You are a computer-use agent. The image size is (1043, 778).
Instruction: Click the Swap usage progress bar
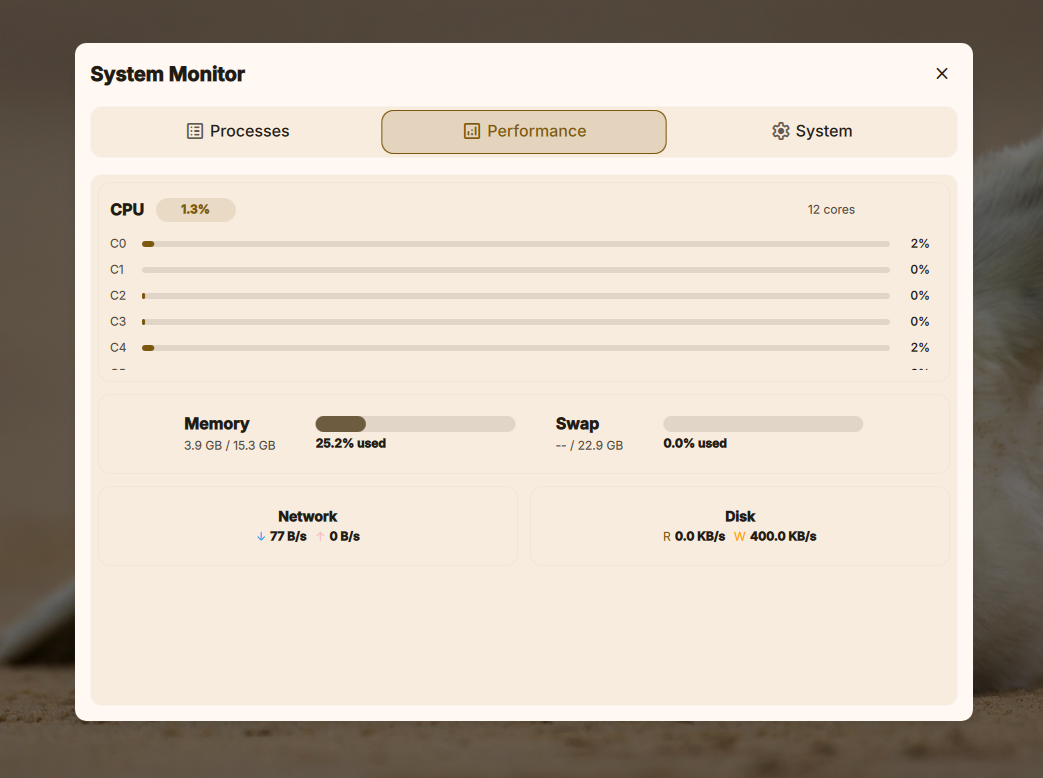762,424
